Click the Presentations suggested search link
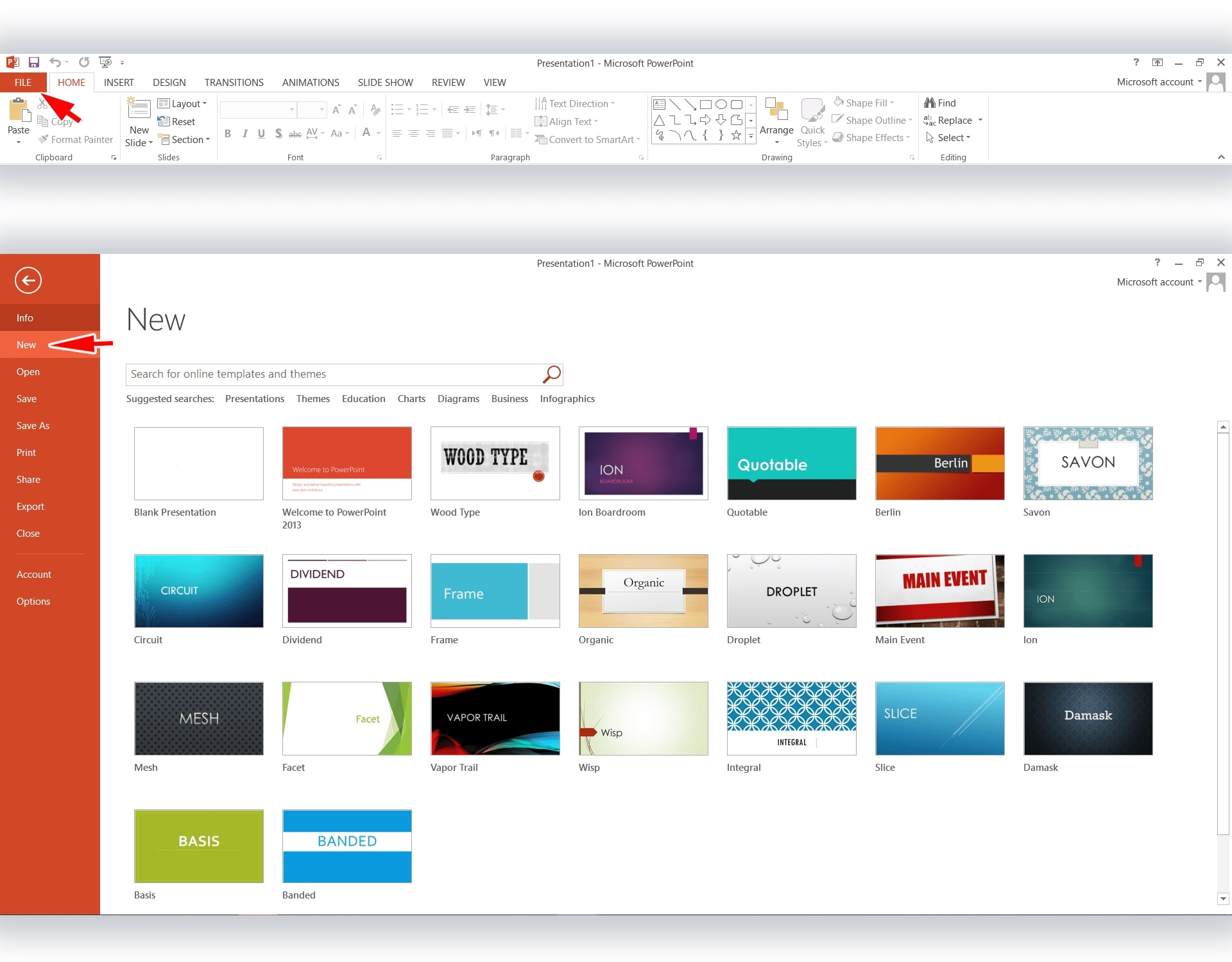Image resolution: width=1232 pixels, height=962 pixels. pos(255,398)
